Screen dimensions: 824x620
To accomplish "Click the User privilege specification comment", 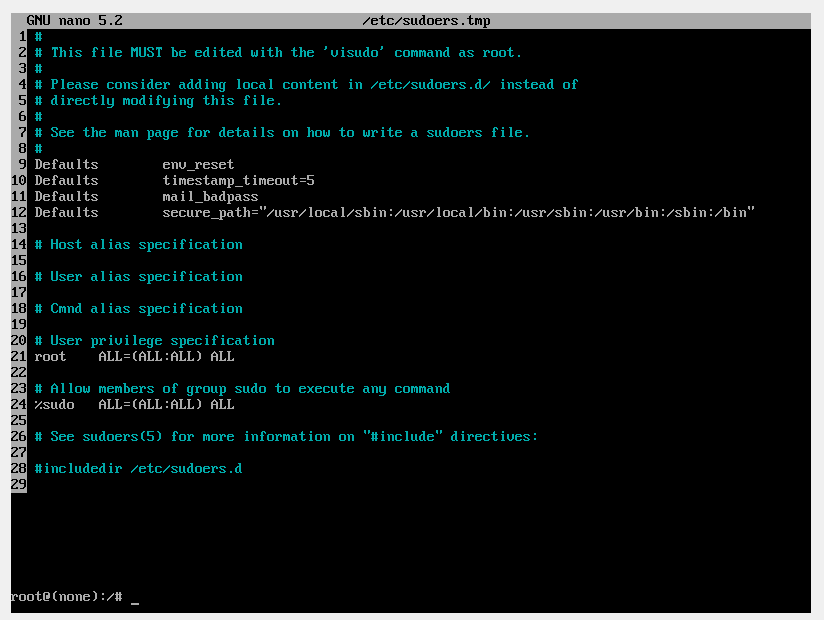I will pyautogui.click(x=154, y=341).
